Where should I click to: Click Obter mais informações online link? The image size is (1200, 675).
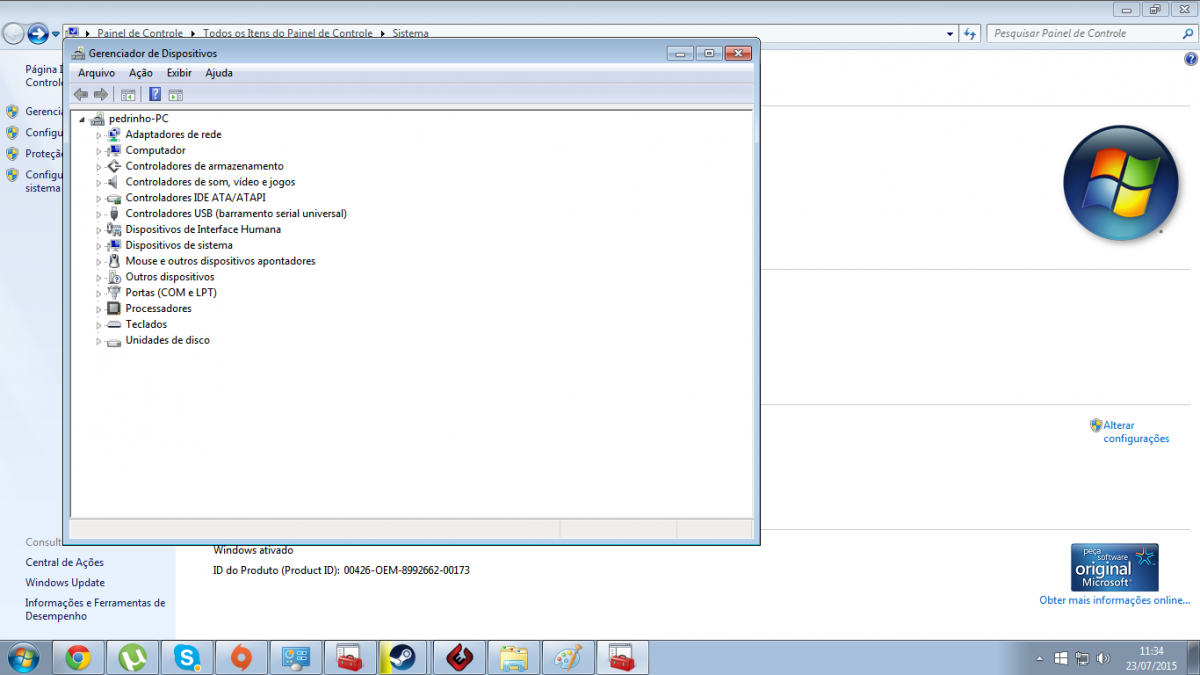(1115, 600)
